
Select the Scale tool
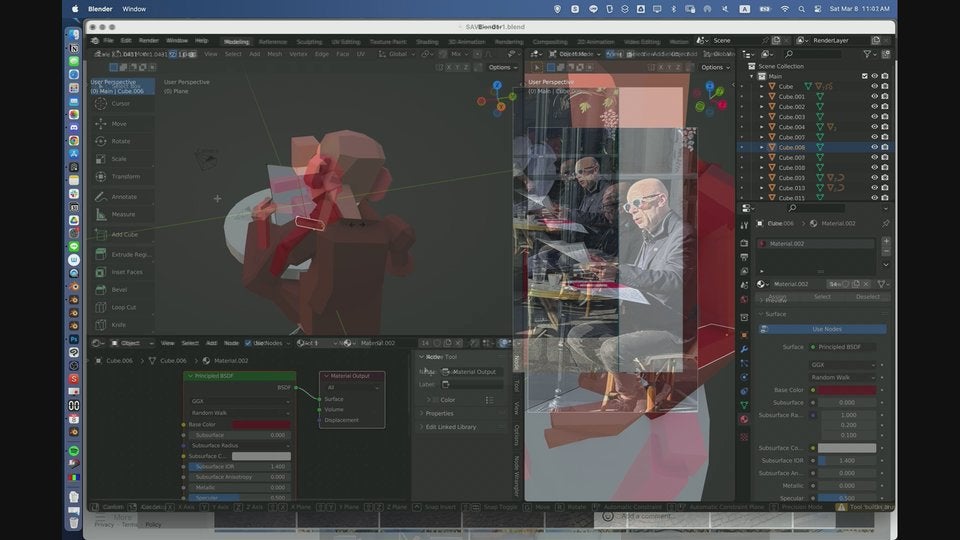(121, 159)
